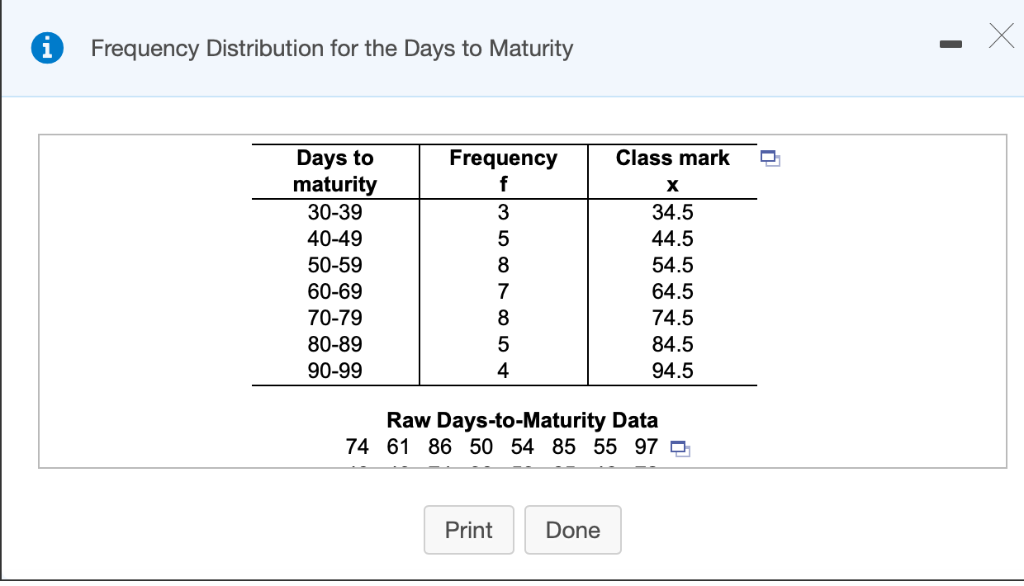Viewport: 1024px width, 586px height.
Task: Close the Frequency Distribution dialog with the X
Action: (1001, 35)
